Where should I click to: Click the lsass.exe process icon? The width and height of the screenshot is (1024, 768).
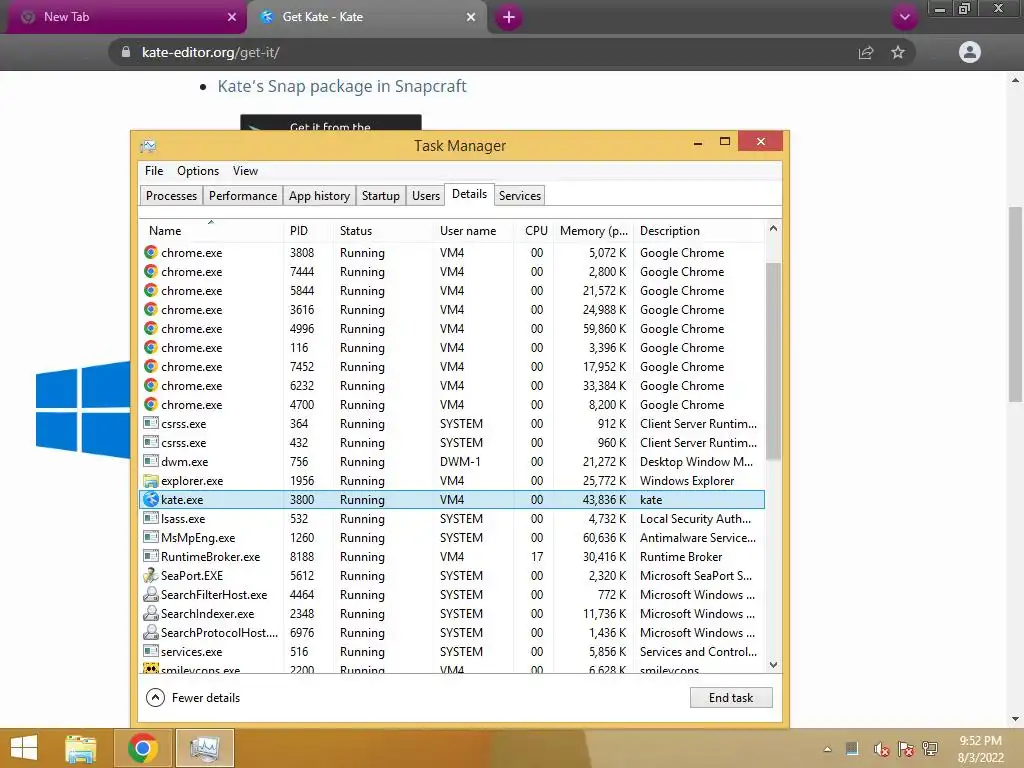point(151,518)
